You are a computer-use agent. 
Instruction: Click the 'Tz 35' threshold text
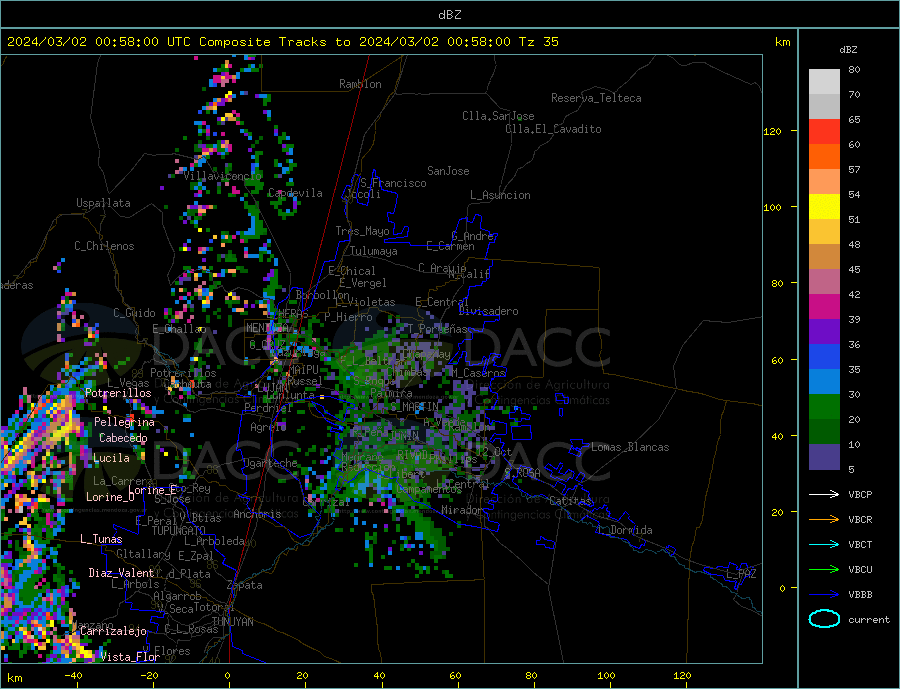[x=538, y=41]
